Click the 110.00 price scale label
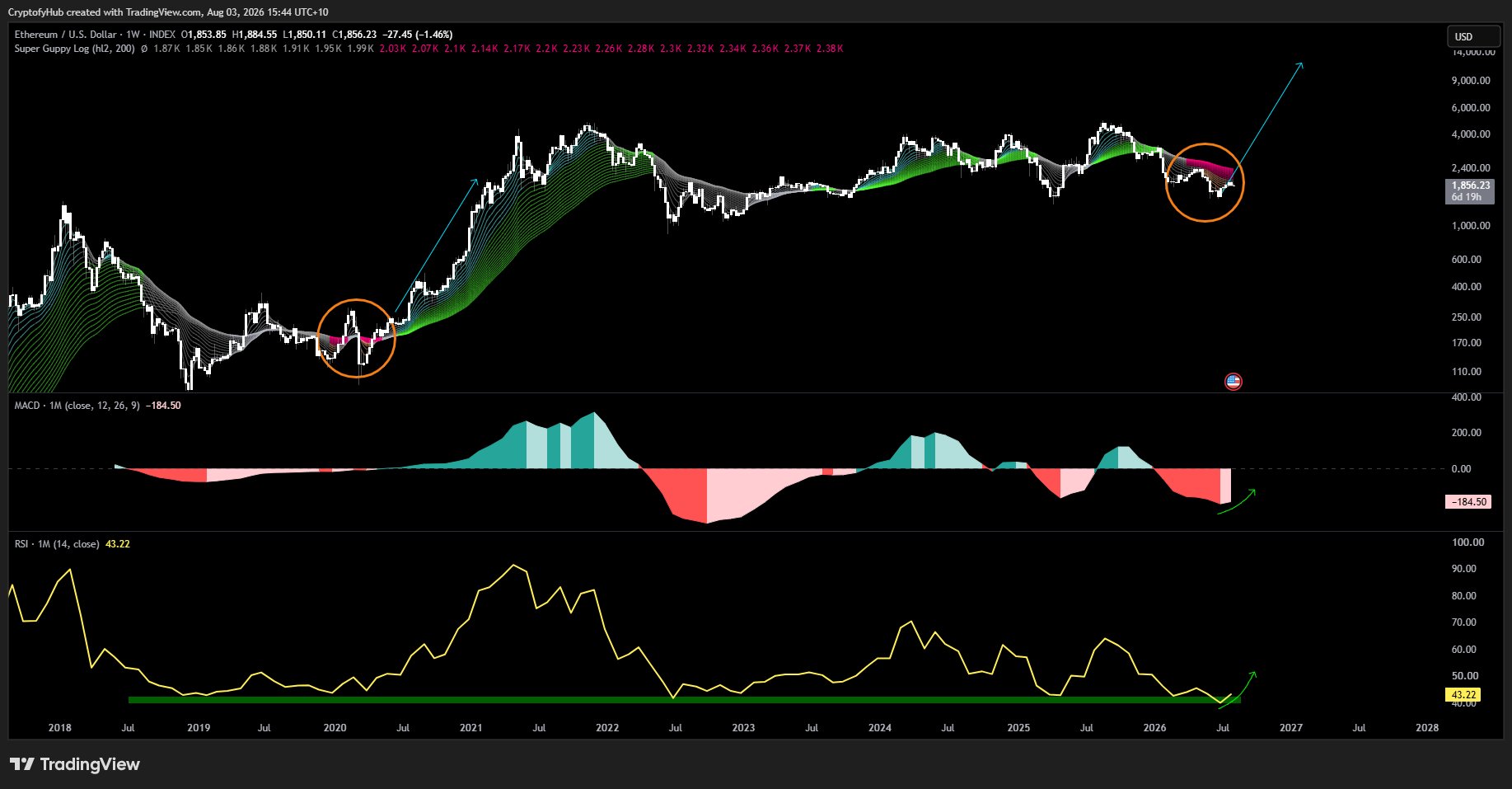 tap(1467, 372)
